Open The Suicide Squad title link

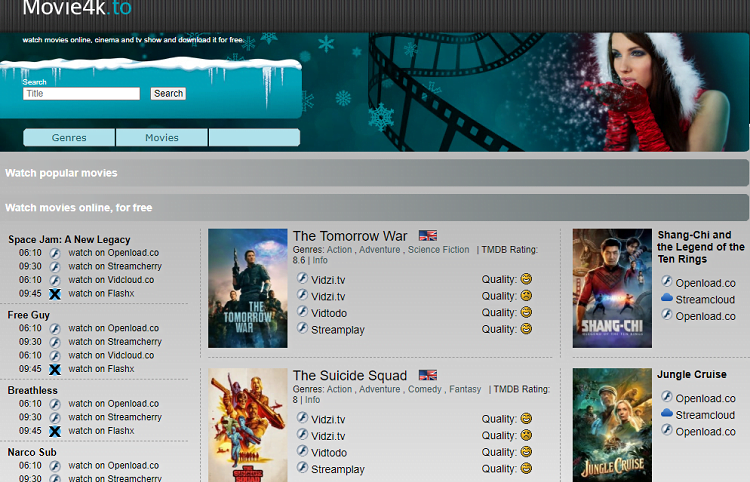point(350,376)
